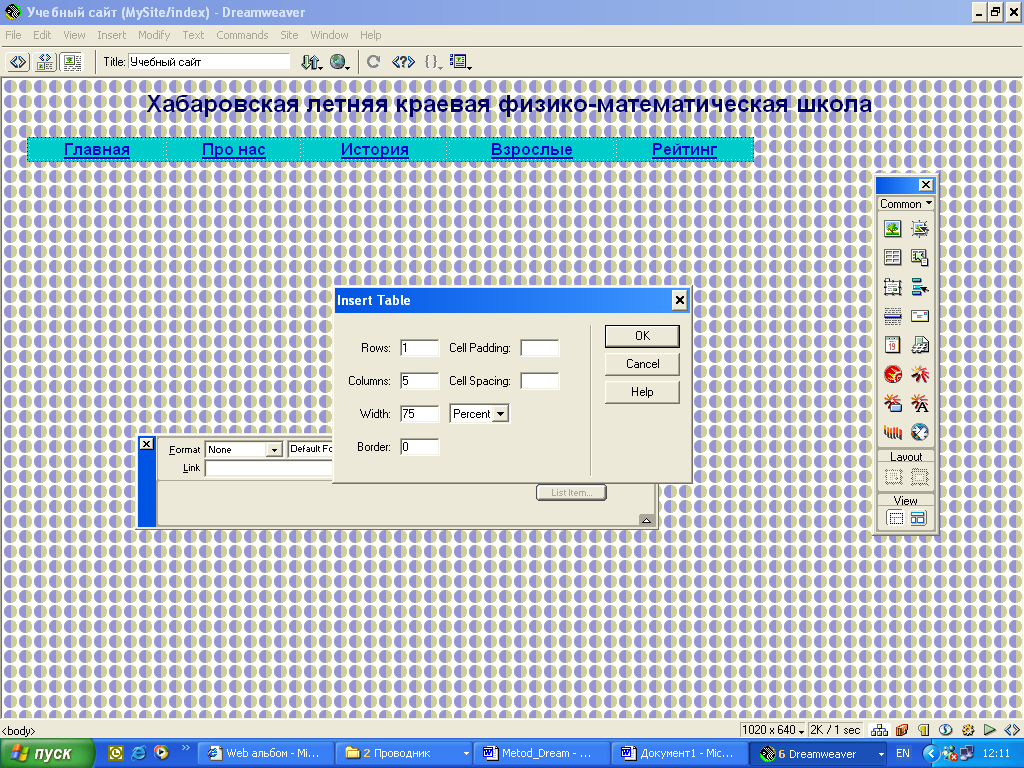Click the document Title field
Viewport: 1024px width, 768px height.
pos(209,62)
